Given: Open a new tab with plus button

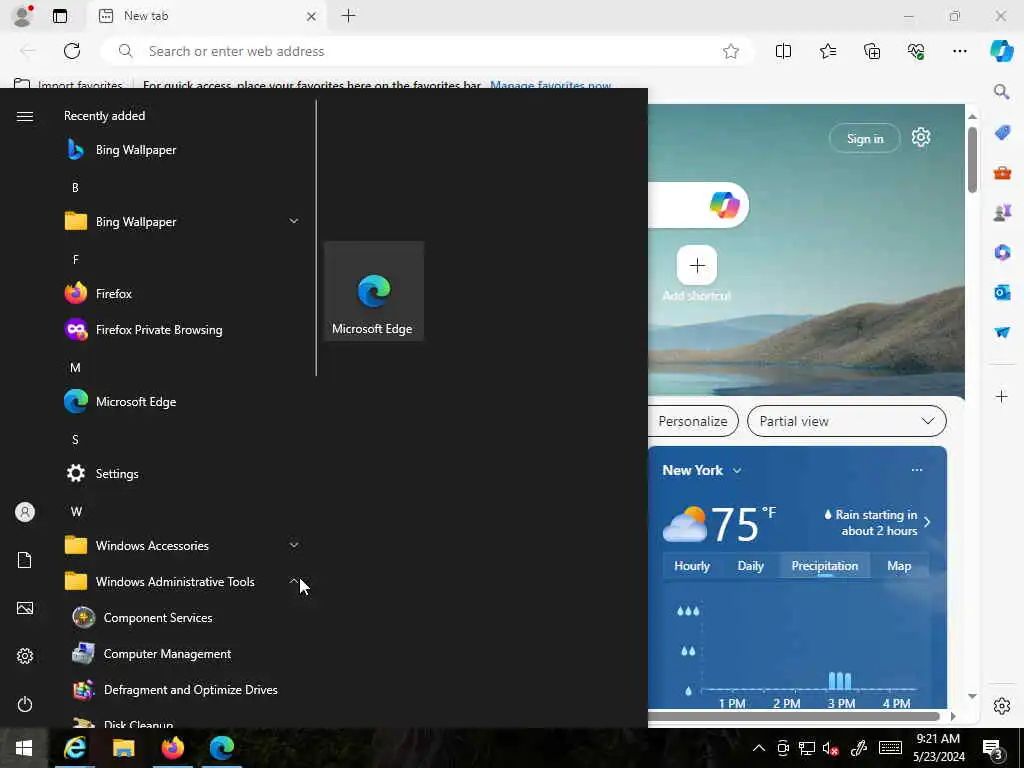Looking at the screenshot, I should pos(349,16).
